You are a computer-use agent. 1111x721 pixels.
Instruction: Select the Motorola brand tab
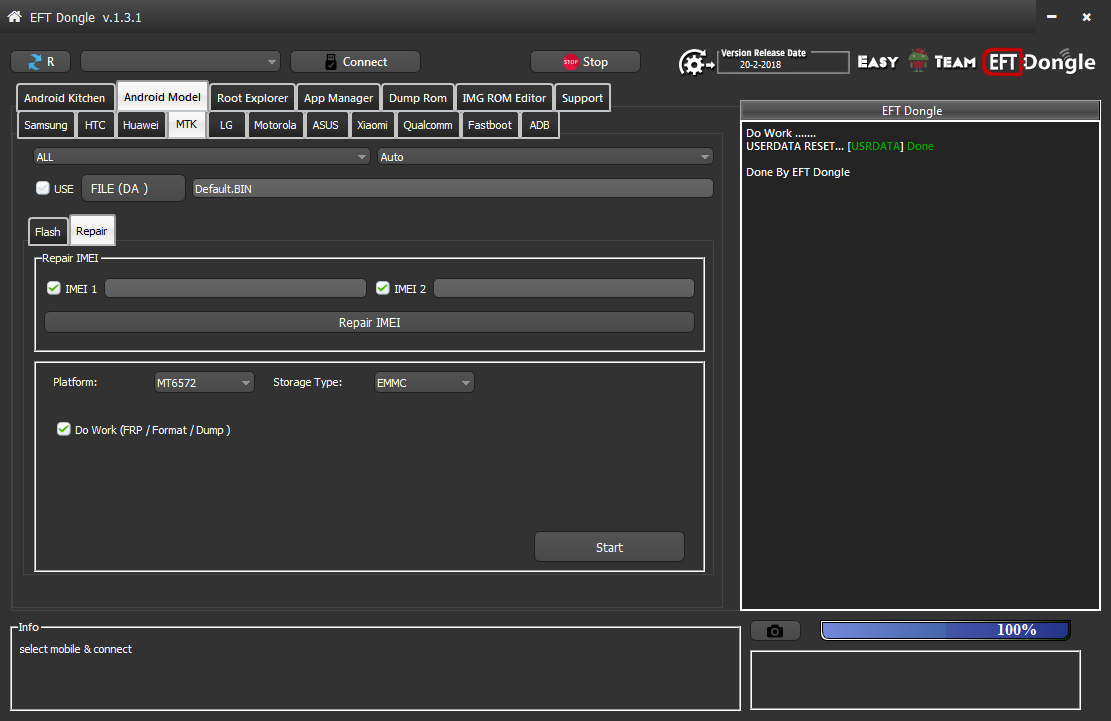(x=275, y=125)
